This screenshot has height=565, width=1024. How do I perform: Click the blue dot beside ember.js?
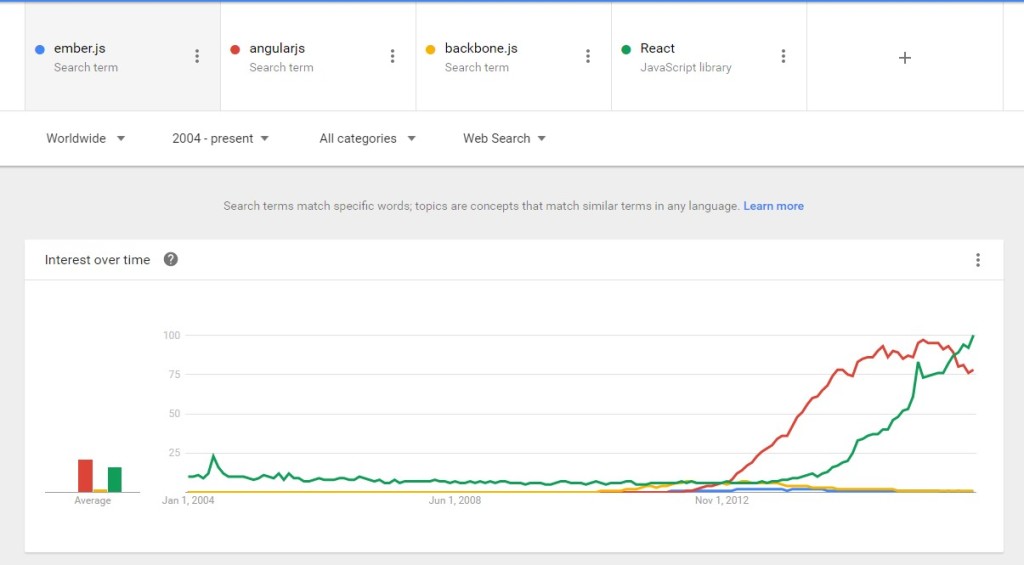point(40,49)
